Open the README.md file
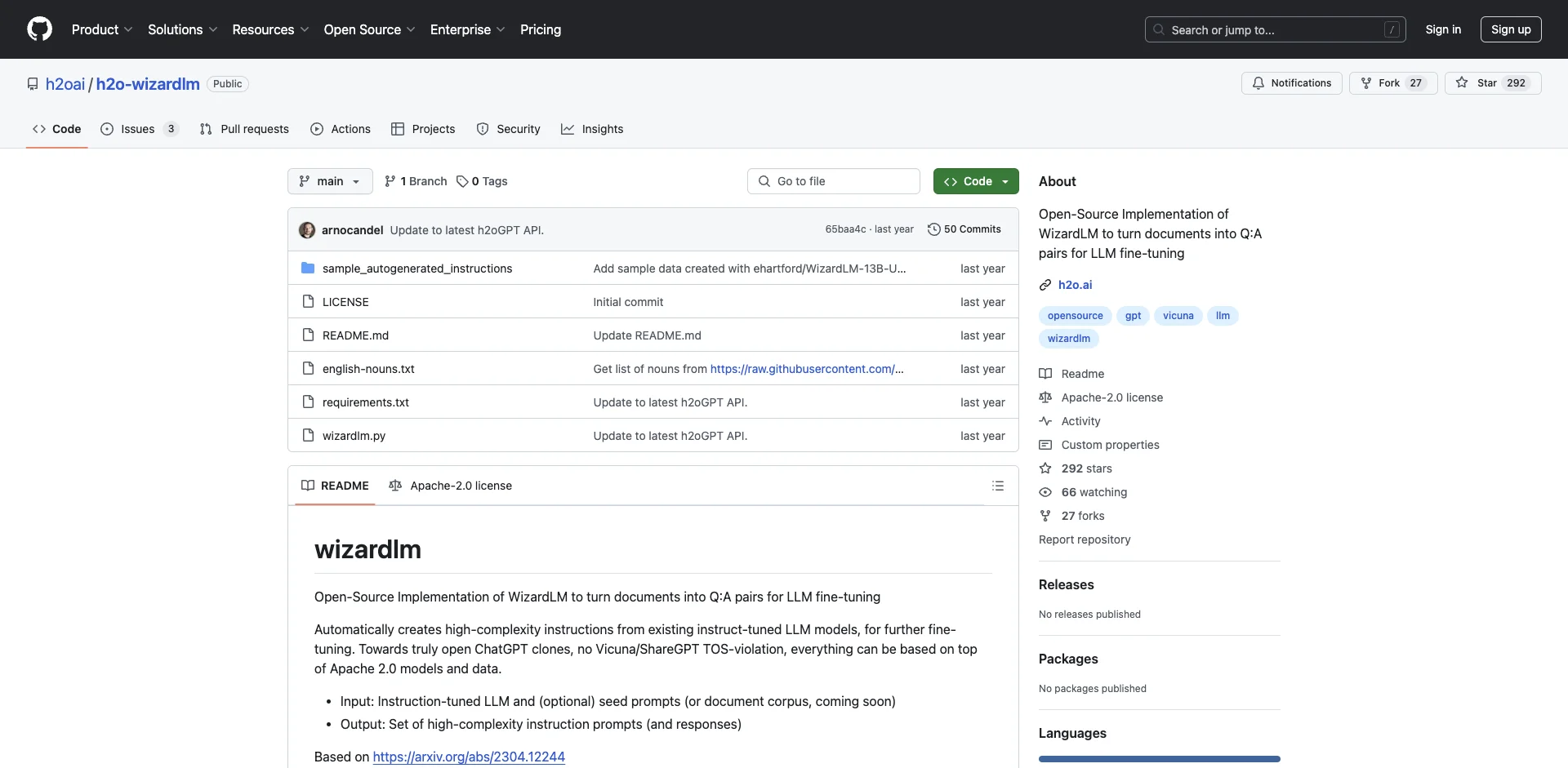 point(355,335)
